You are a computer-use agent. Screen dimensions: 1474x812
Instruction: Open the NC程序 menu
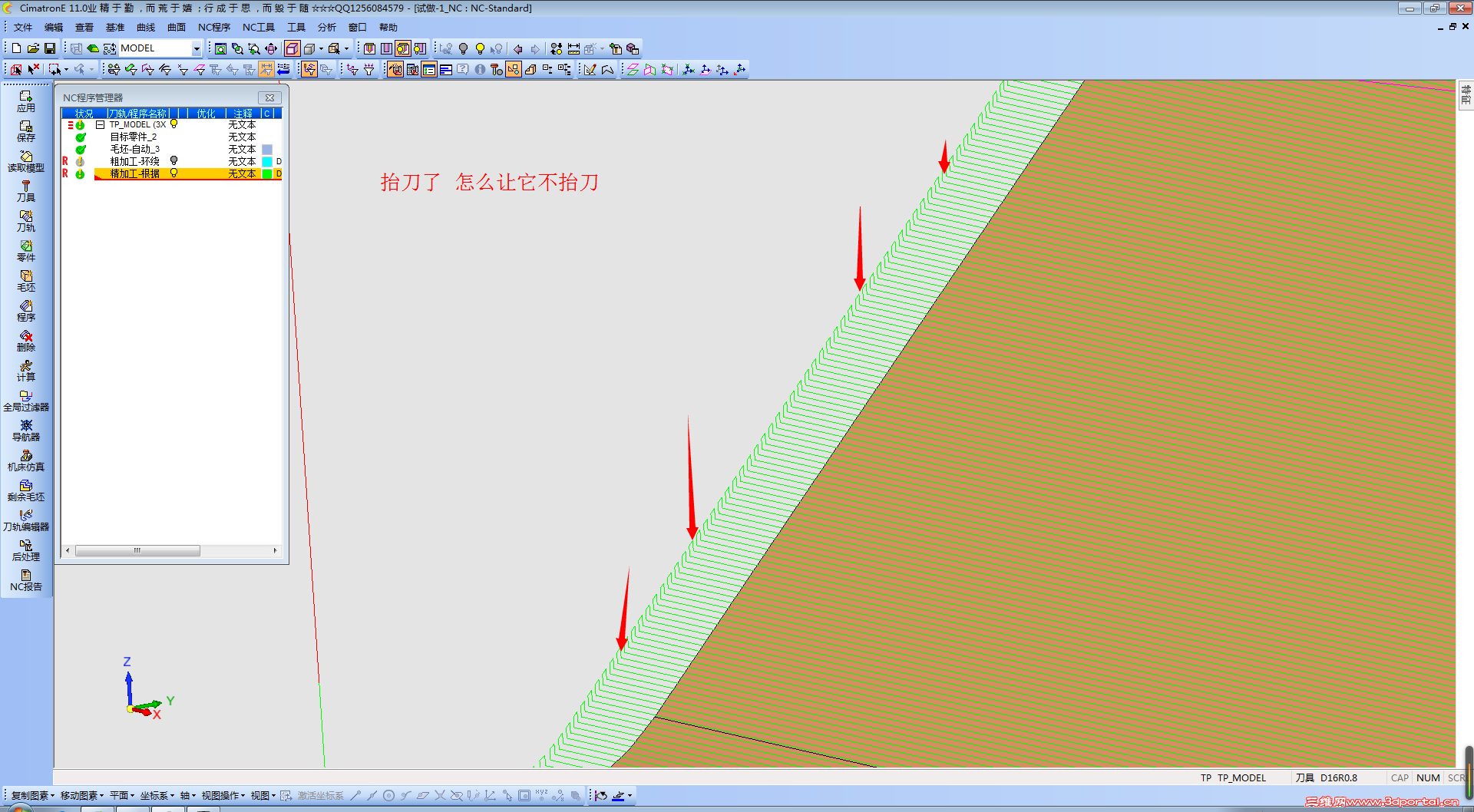214,28
